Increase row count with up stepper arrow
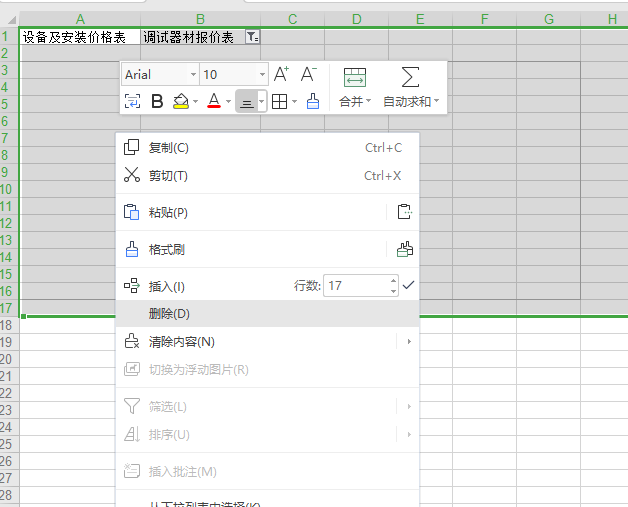Image resolution: width=628 pixels, height=507 pixels. coord(394,280)
